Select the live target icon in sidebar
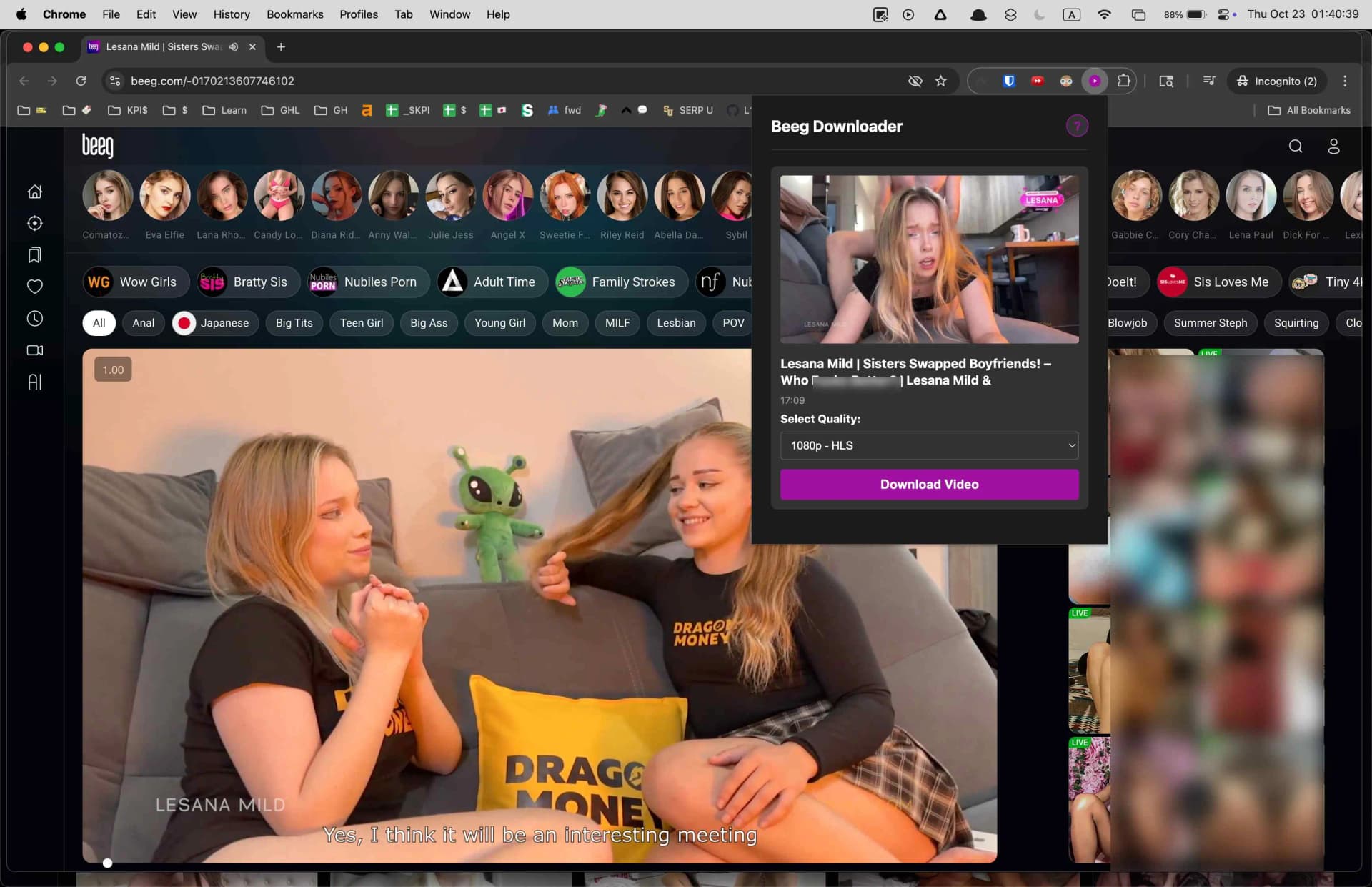Viewport: 1372px width, 887px height. 34,223
